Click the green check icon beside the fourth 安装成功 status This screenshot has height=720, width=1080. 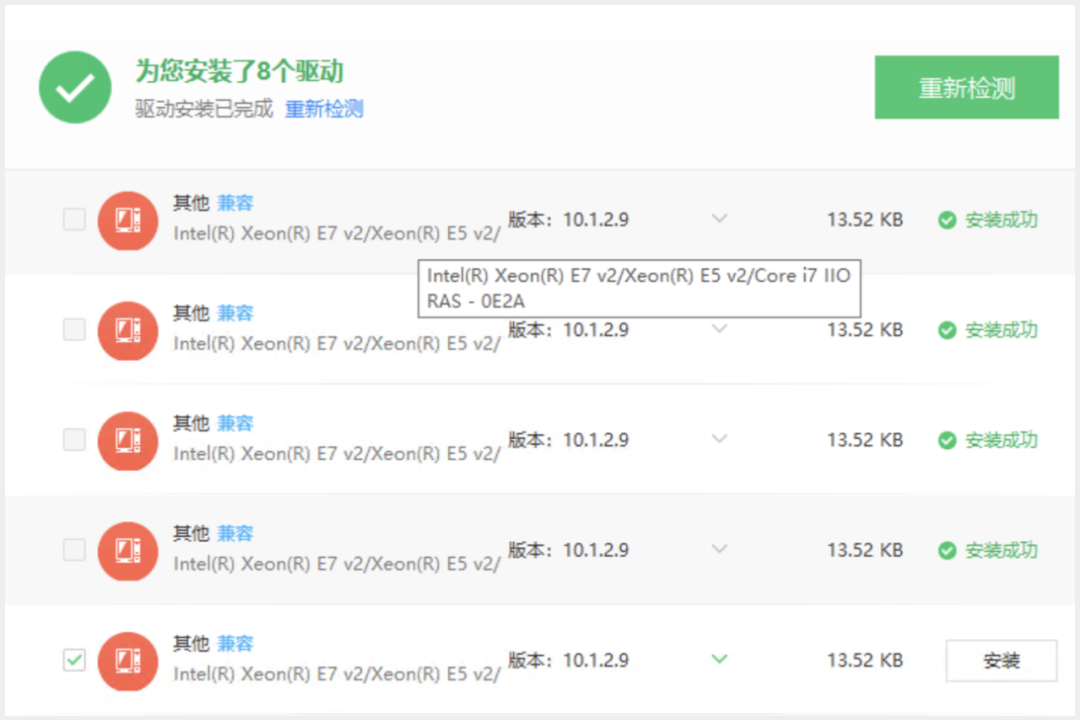tap(947, 549)
